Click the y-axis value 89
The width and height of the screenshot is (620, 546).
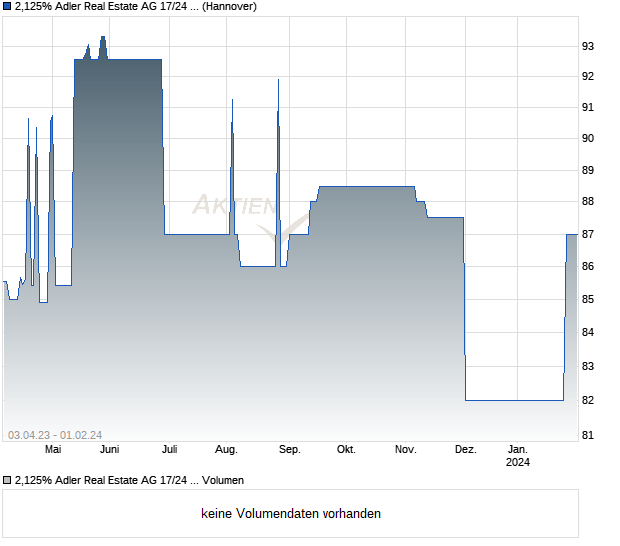(x=588, y=170)
